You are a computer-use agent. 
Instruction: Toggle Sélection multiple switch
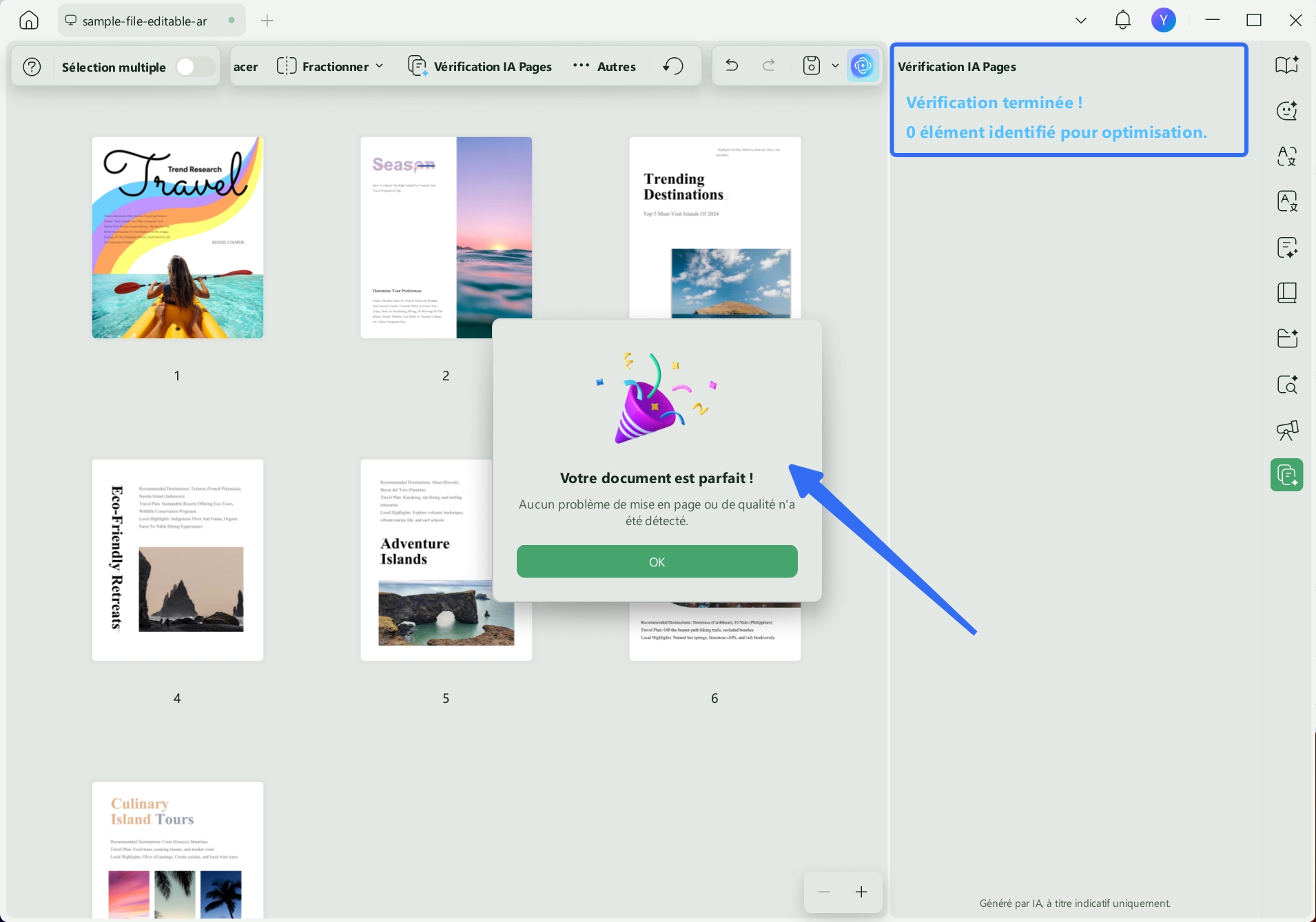pos(195,67)
